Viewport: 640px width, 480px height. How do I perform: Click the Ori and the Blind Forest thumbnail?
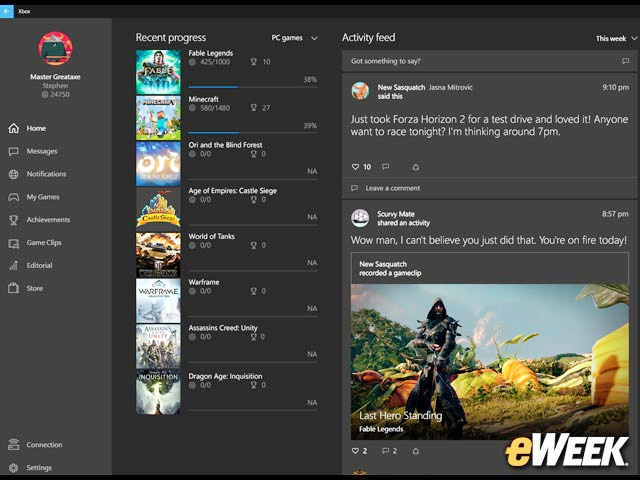tap(158, 164)
